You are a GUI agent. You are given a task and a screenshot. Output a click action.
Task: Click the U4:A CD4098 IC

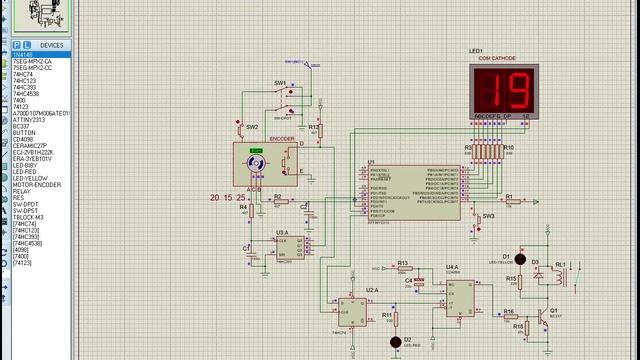tap(460, 298)
